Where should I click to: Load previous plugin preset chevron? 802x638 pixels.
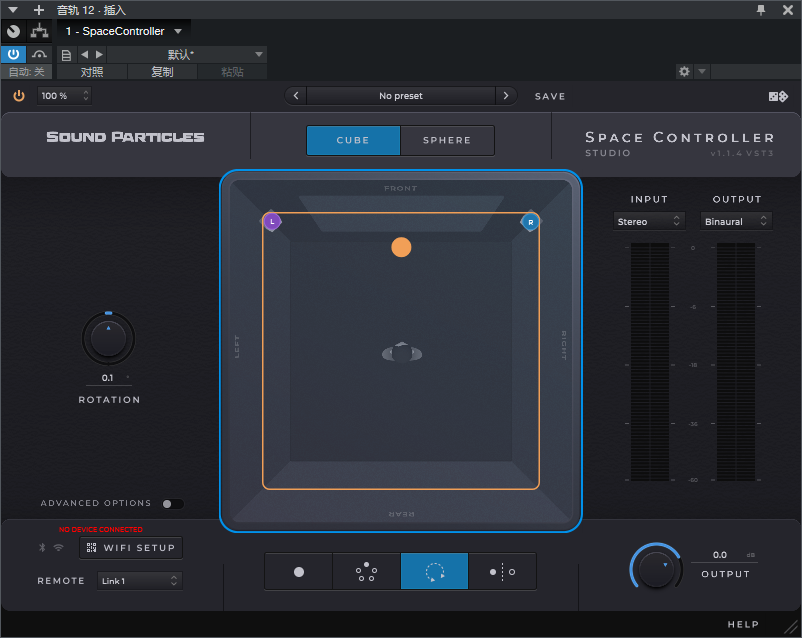[x=296, y=96]
